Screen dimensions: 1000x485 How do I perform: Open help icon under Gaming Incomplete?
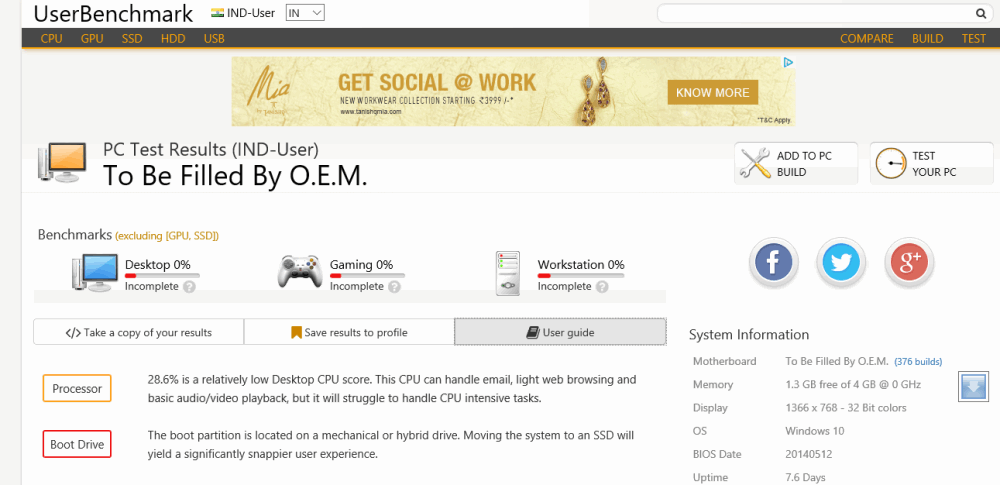pos(395,287)
